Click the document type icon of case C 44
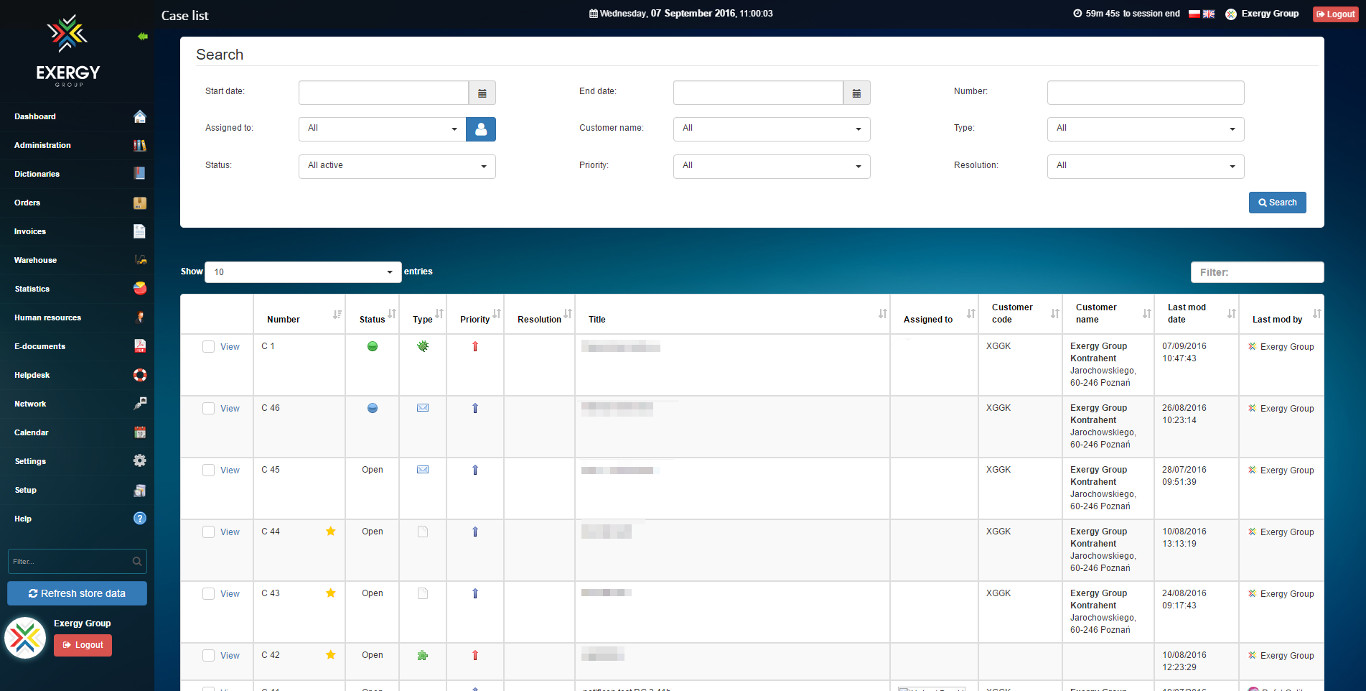Screen dimensions: 1366x691 [422, 531]
